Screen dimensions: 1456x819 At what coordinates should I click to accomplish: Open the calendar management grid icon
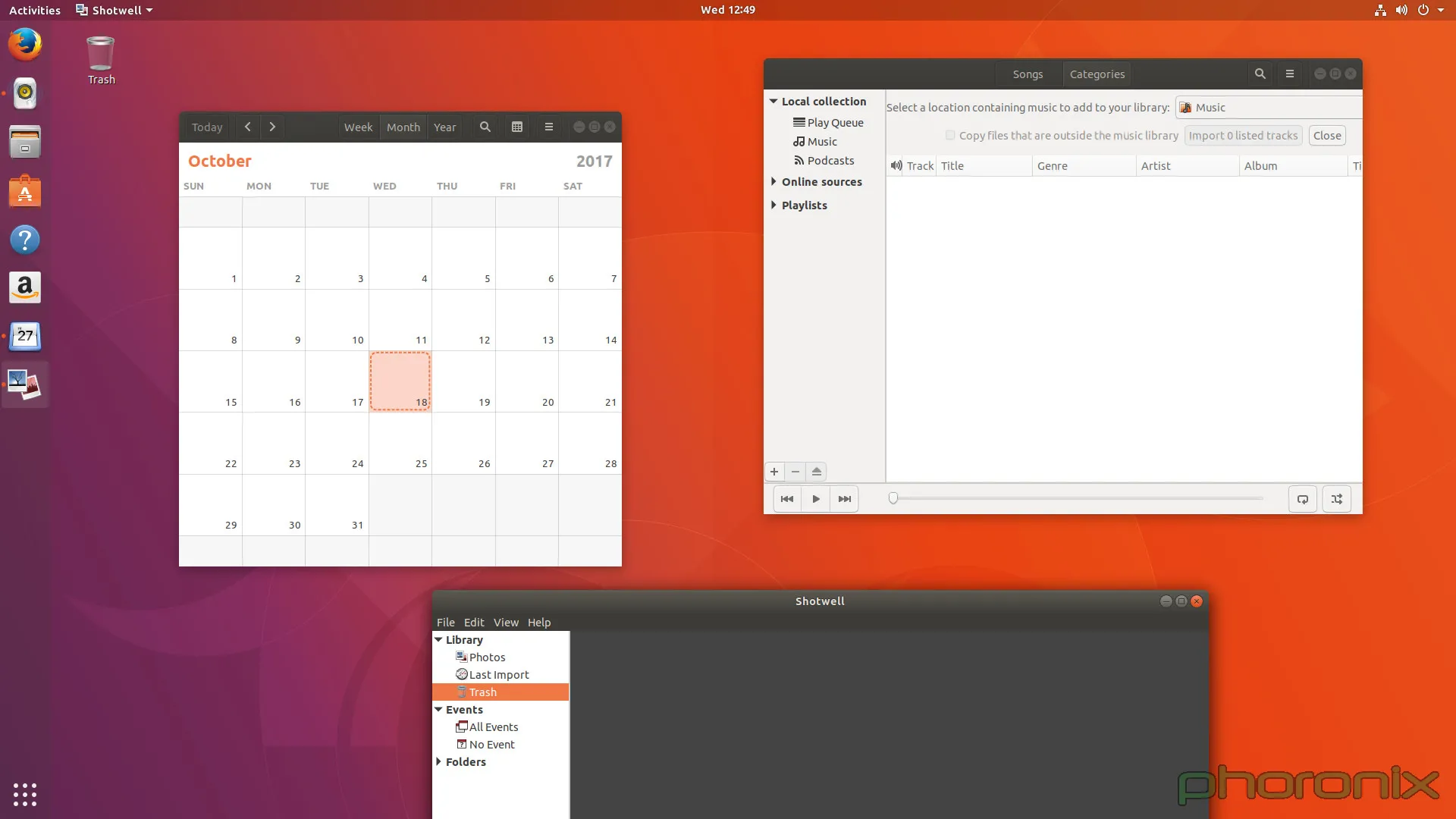[517, 127]
